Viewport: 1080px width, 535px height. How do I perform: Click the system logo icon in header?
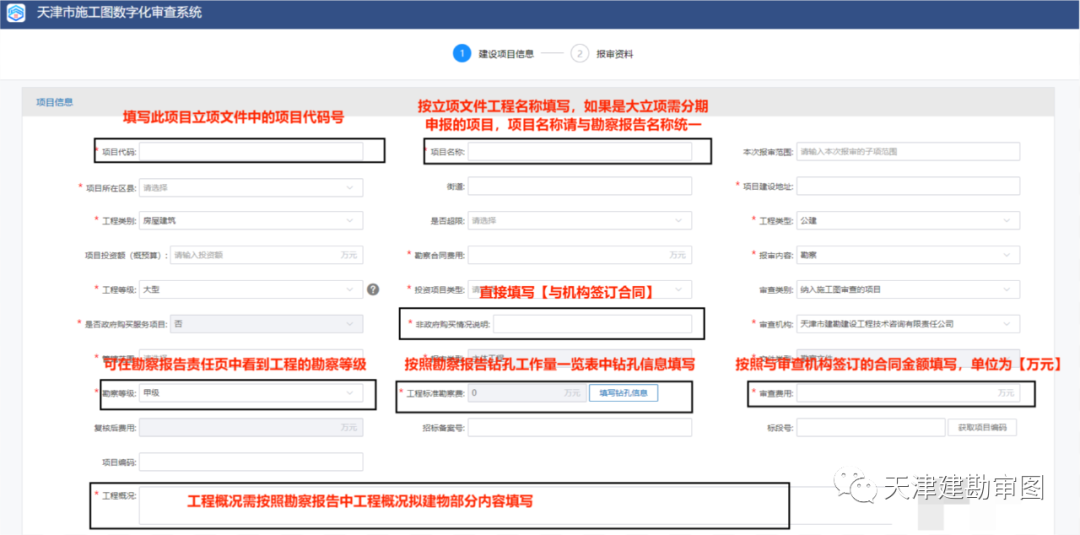coord(16,14)
